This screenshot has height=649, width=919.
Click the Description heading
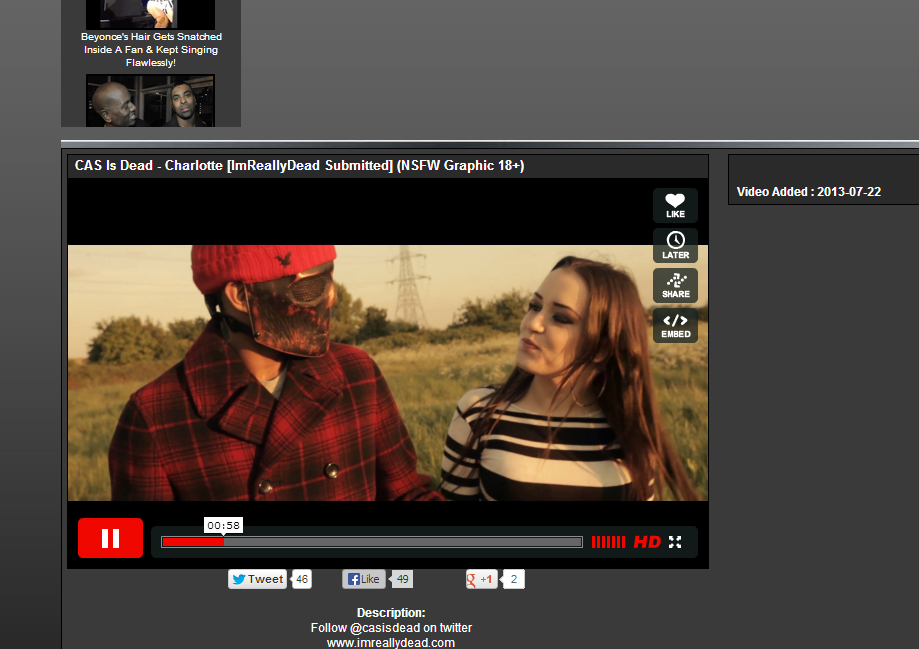click(391, 613)
